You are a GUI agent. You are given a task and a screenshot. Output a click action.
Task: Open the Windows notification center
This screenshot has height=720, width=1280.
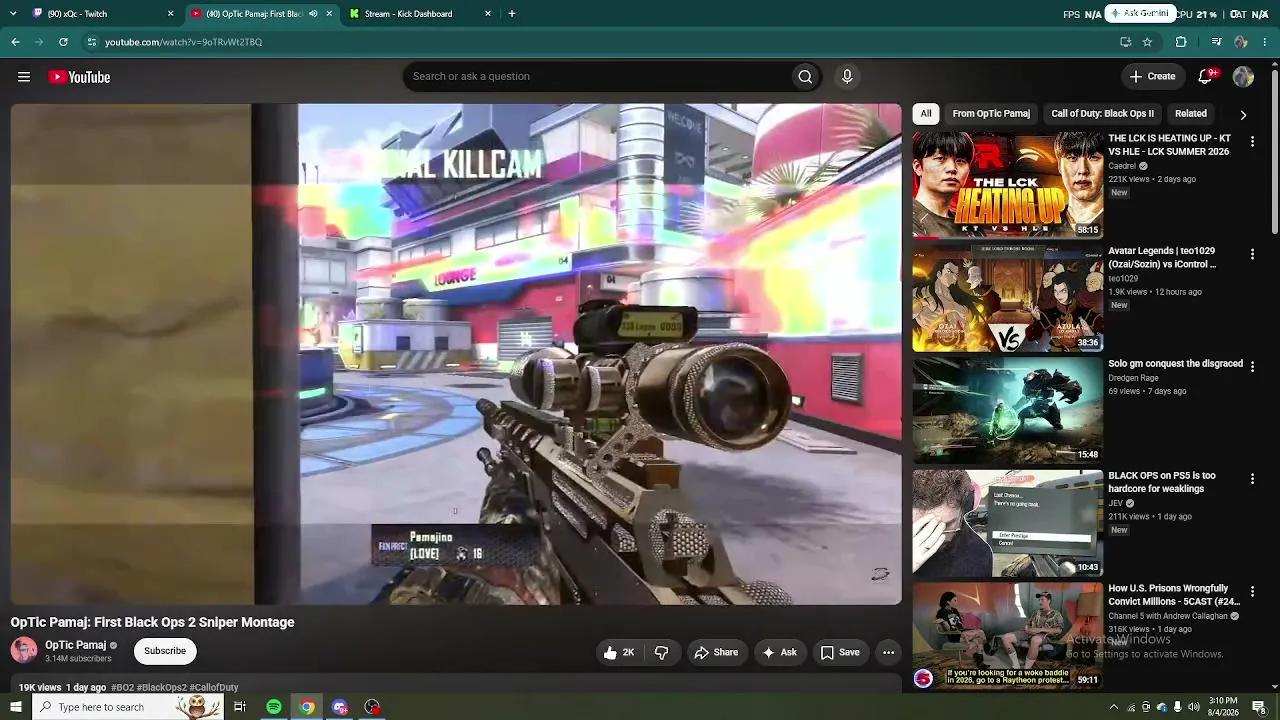pos(1259,707)
